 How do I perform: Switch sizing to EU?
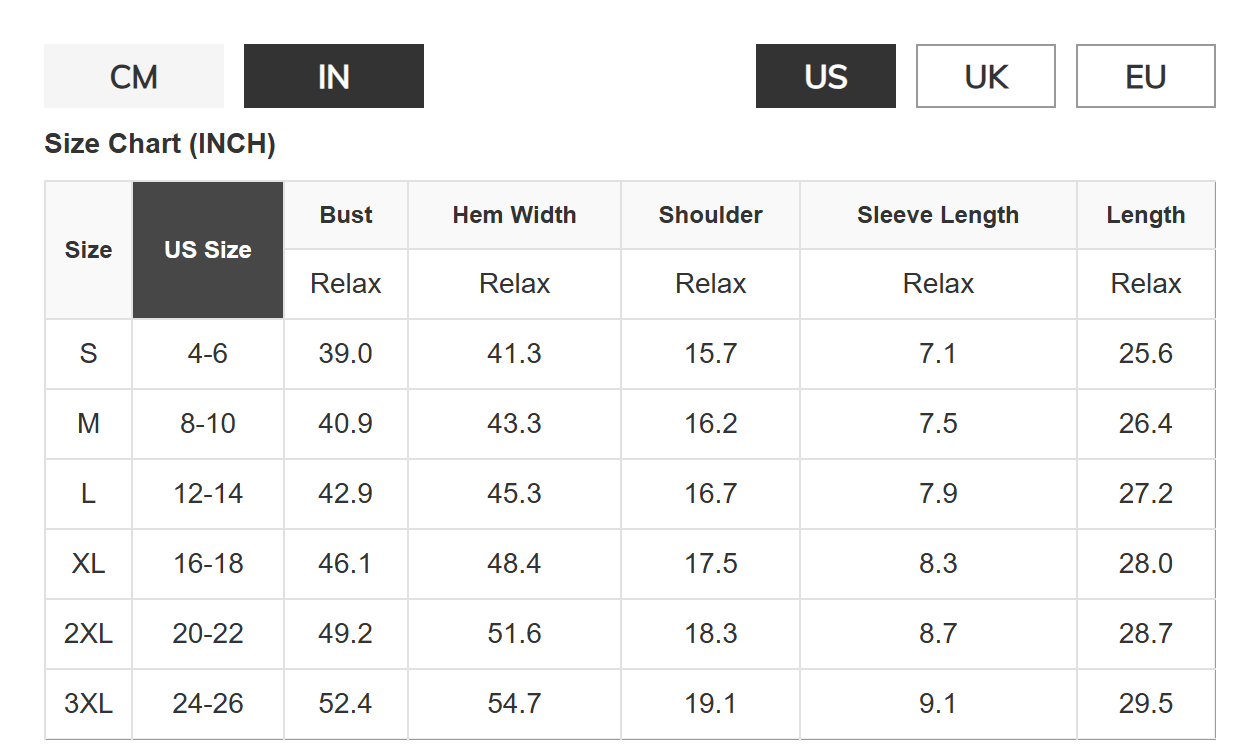click(1145, 77)
